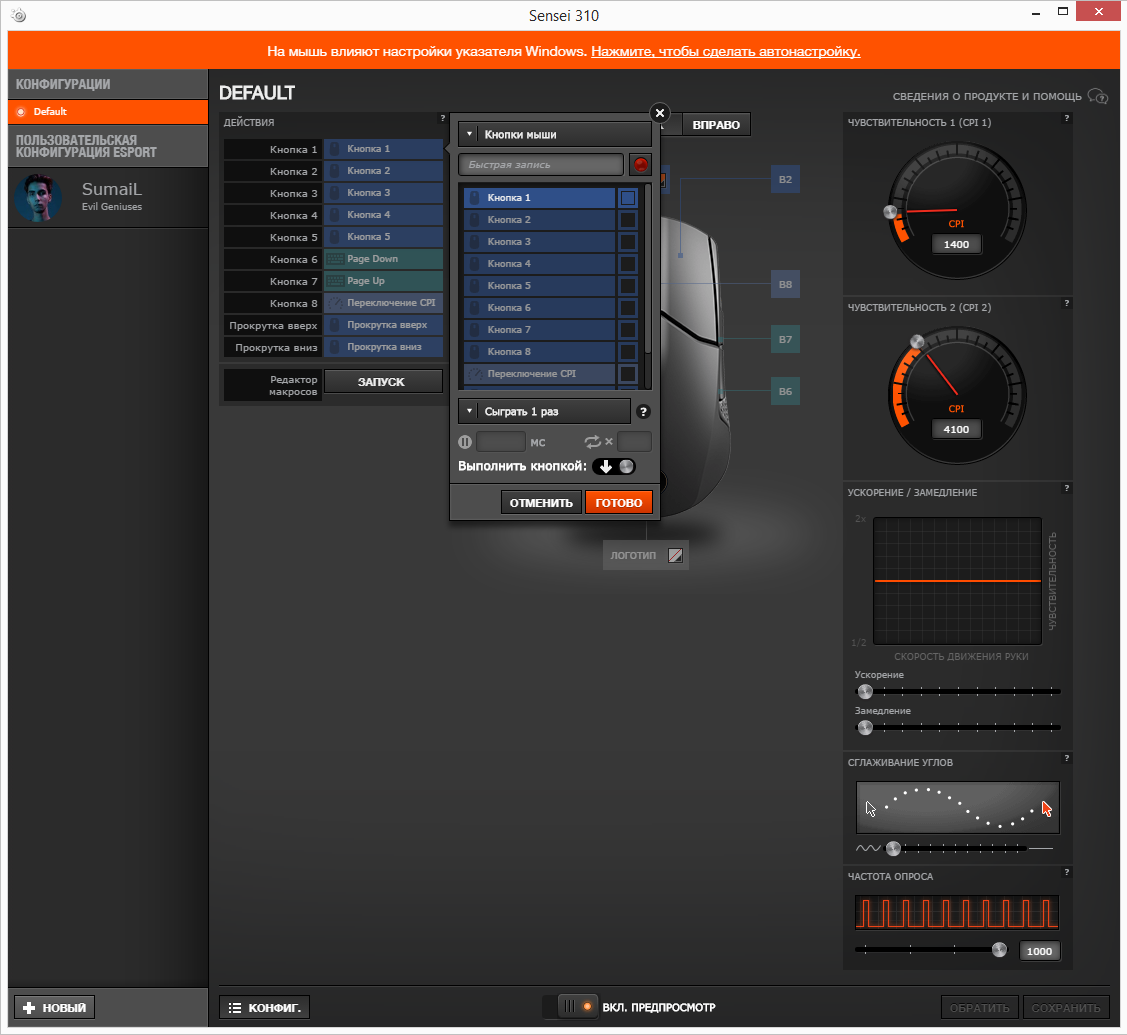Launch macro editor with ЗАПУСК button
The width and height of the screenshot is (1127, 1035).
tap(383, 382)
